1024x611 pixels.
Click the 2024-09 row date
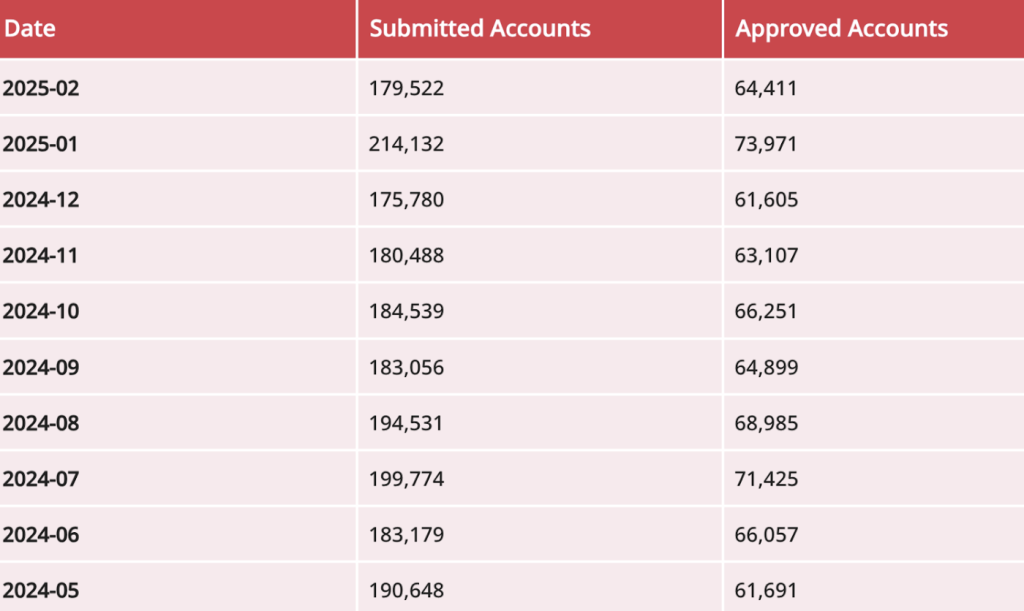click(x=41, y=368)
